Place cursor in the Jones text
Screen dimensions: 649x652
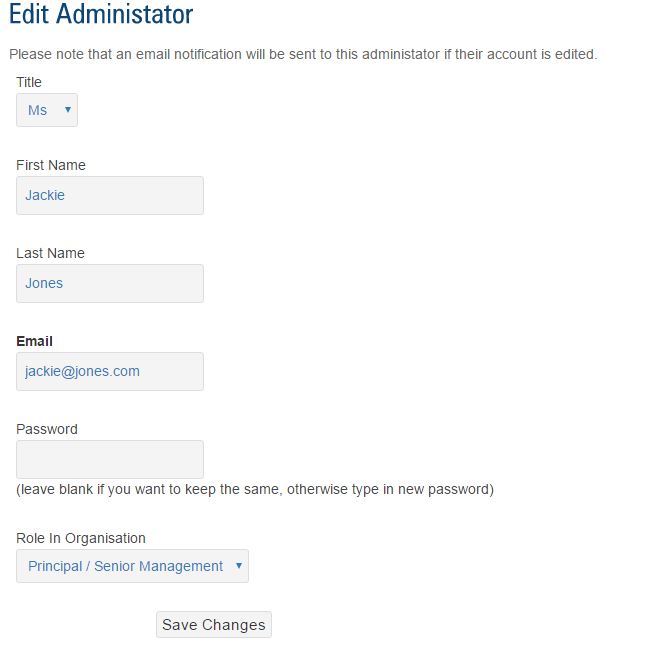(44, 283)
